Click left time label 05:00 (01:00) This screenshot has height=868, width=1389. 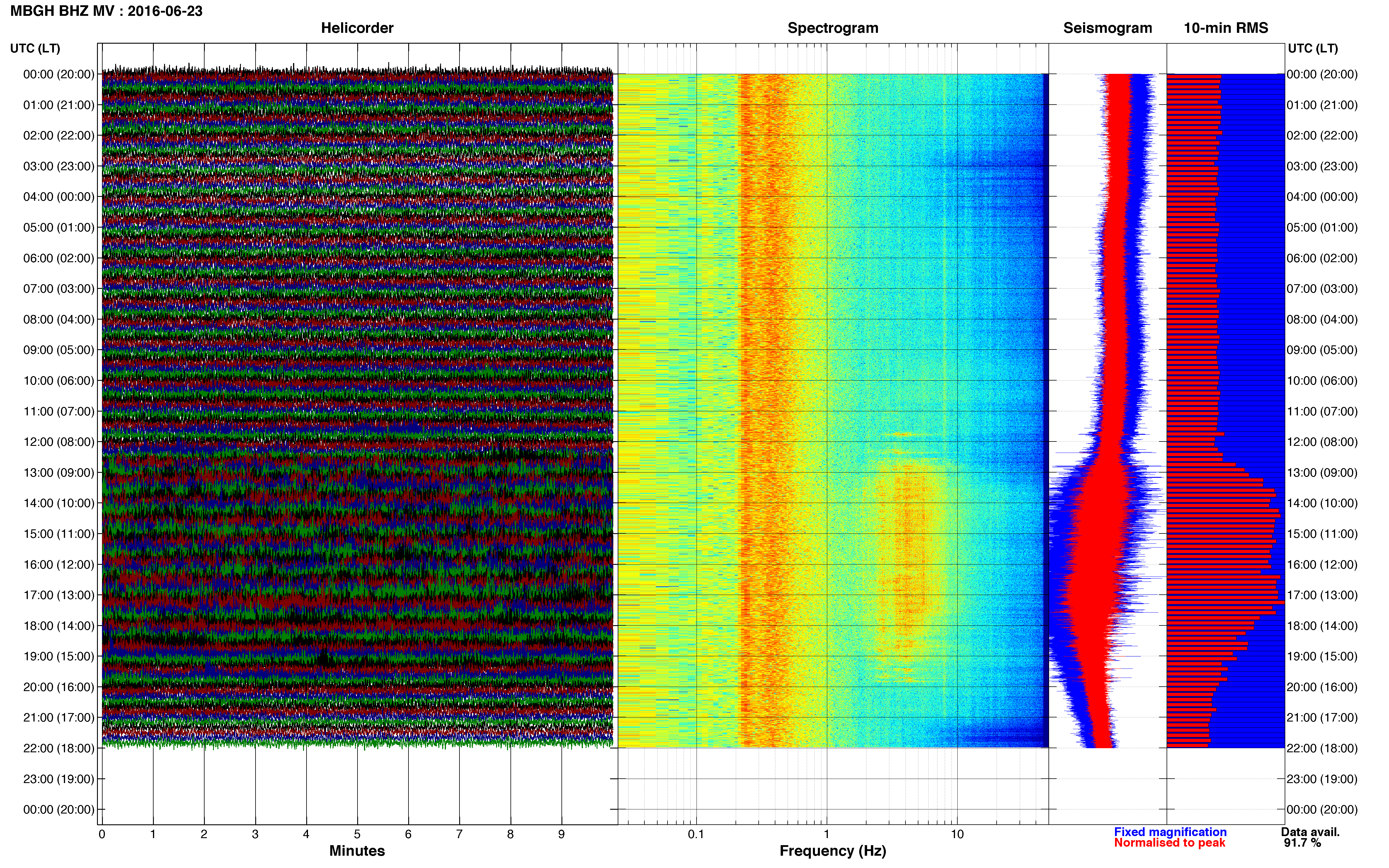59,227
